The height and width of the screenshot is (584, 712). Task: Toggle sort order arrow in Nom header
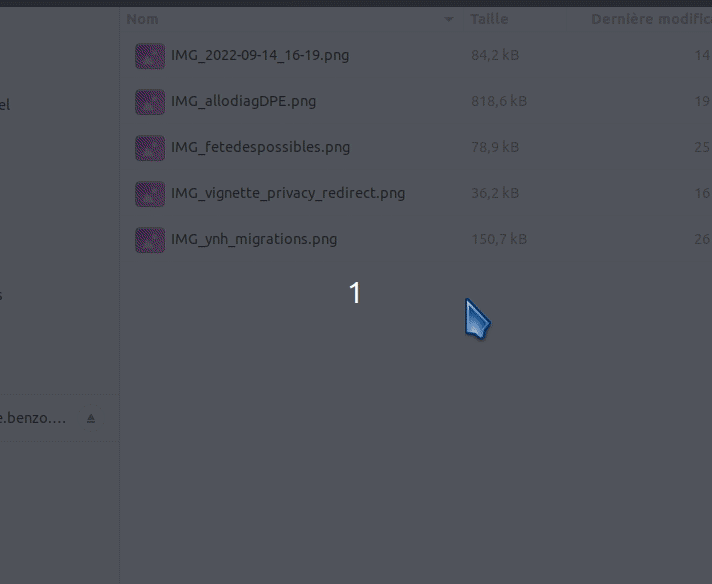click(x=448, y=19)
